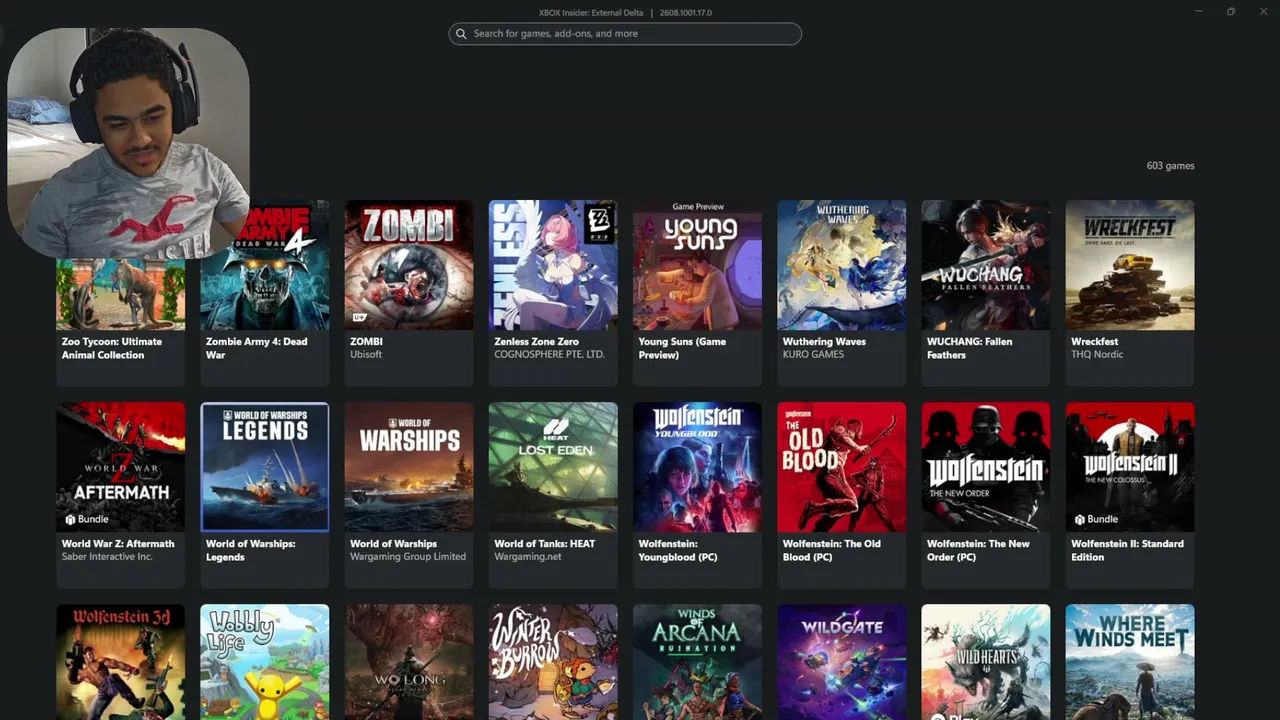The width and height of the screenshot is (1280, 720).
Task: Click the "603 games" count label
Action: click(1170, 166)
